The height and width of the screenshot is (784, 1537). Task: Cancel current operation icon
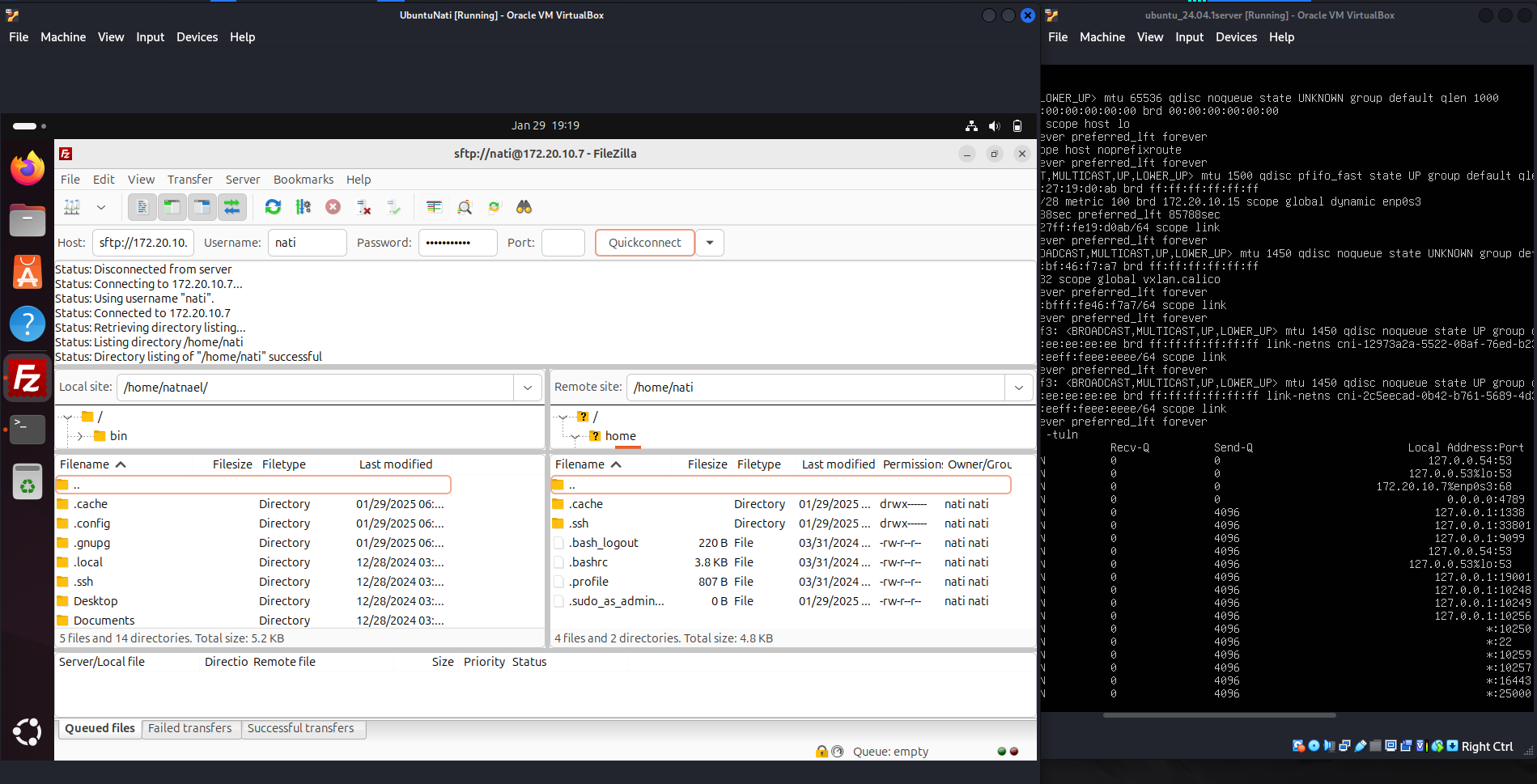point(333,207)
